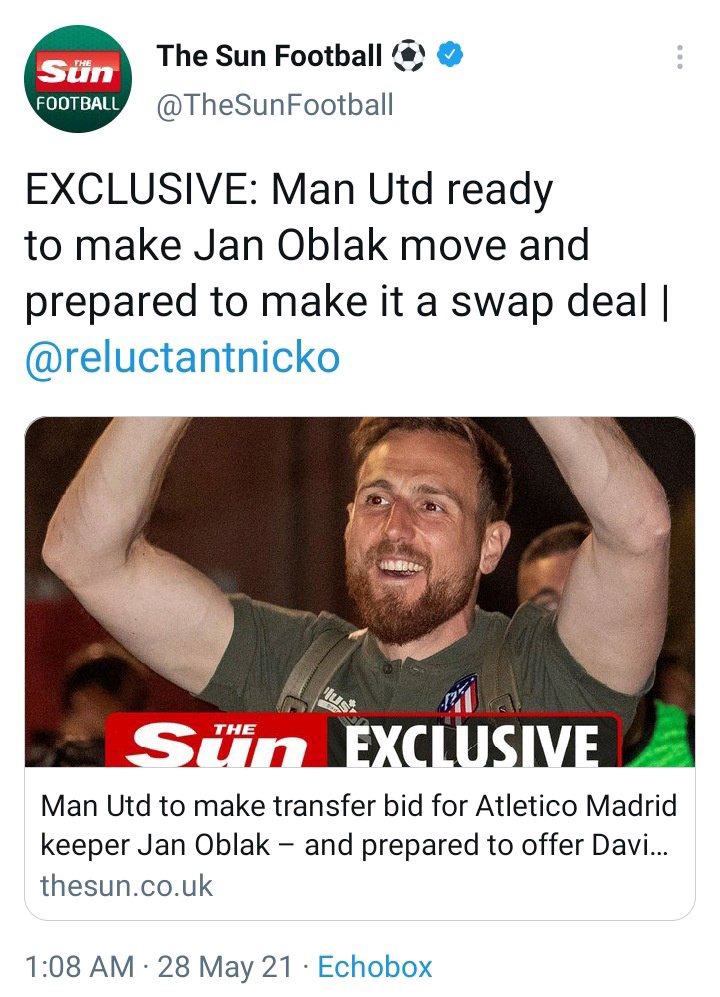Image resolution: width=720 pixels, height=997 pixels.
Task: Open the 28 May 21 date
Action: [x=225, y=967]
